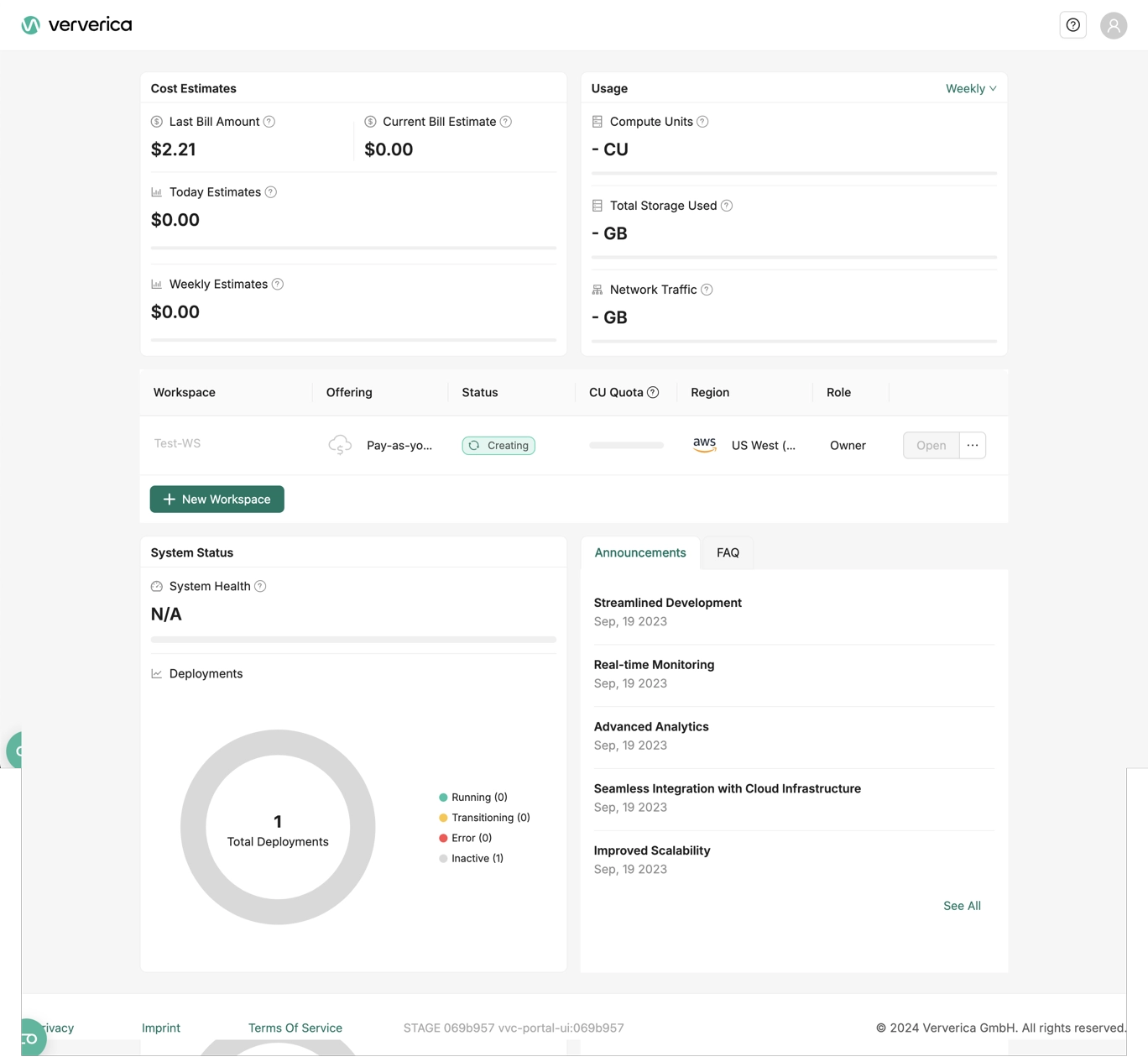Click the Deployments line chart icon
The height and width of the screenshot is (1062, 1148).
[x=157, y=674]
